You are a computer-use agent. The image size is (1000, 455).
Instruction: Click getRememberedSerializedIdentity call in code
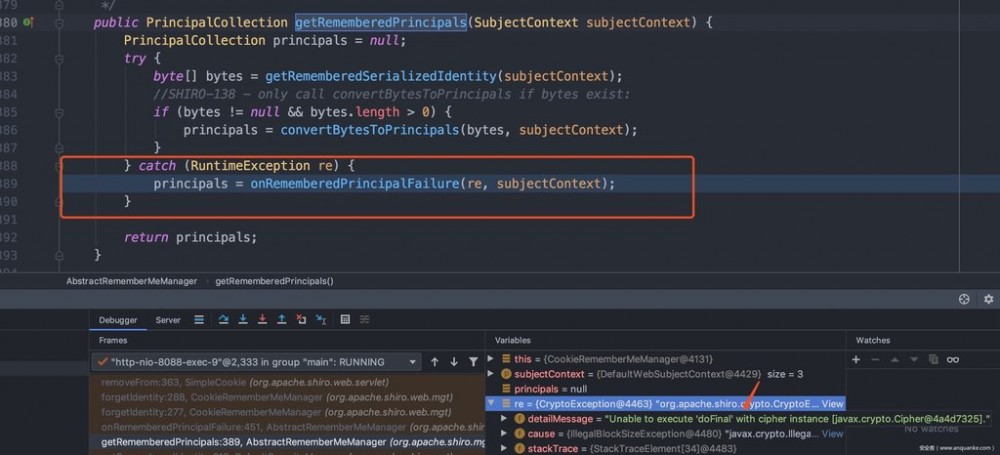381,77
